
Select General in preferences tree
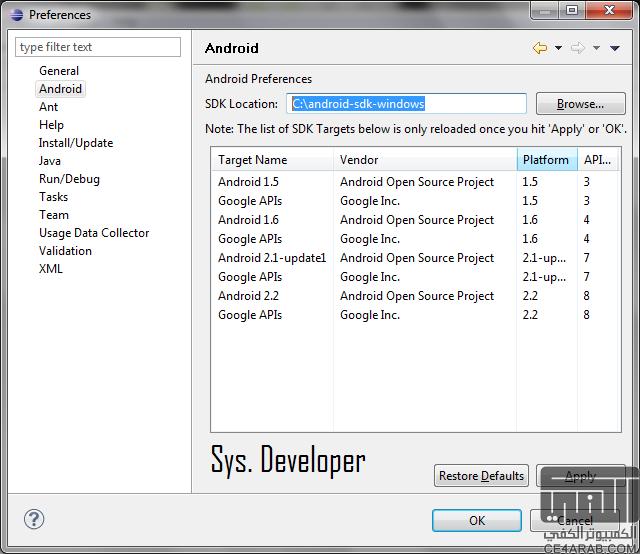pyautogui.click(x=59, y=71)
